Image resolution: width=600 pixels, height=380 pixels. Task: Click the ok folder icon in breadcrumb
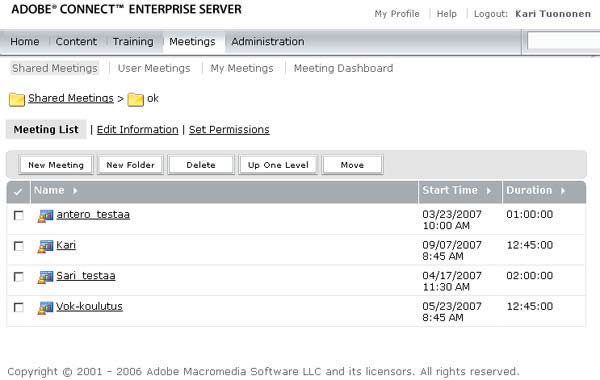[x=135, y=99]
